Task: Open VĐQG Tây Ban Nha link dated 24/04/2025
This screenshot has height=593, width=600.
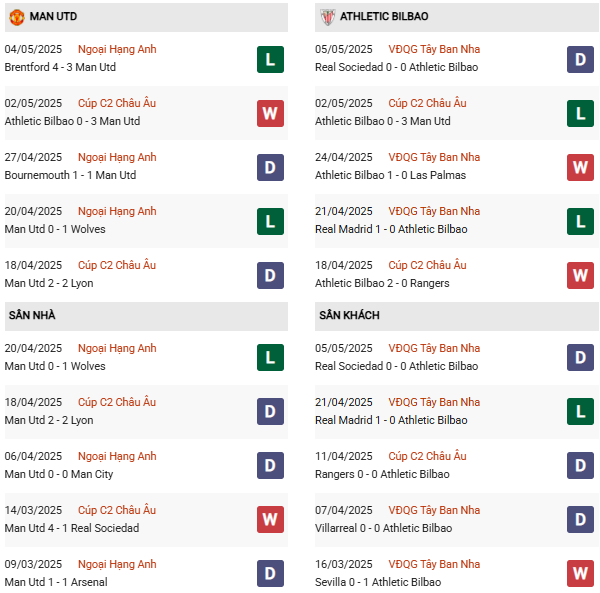Action: (434, 157)
